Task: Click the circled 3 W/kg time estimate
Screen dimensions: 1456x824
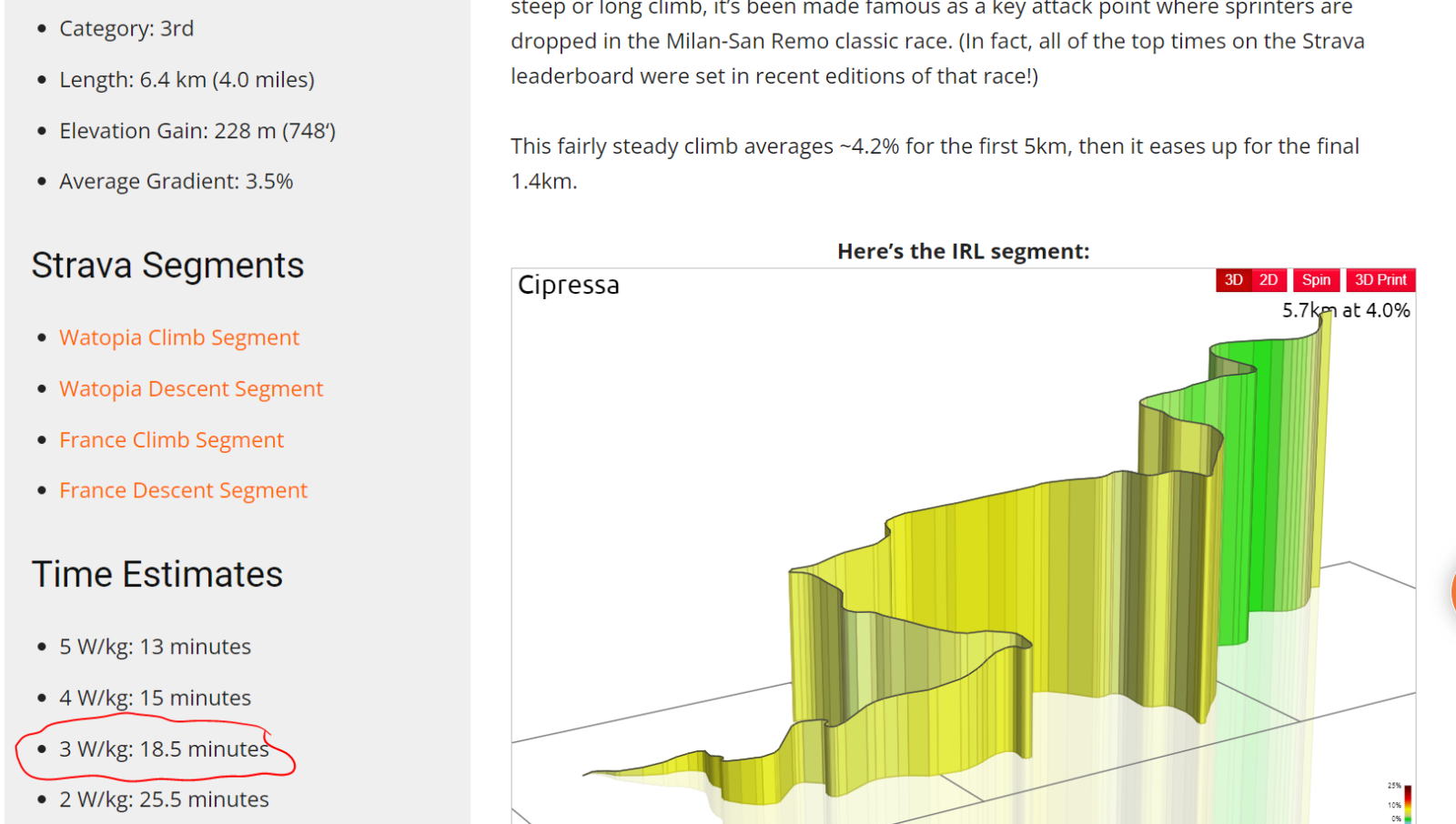Action: pos(164,749)
